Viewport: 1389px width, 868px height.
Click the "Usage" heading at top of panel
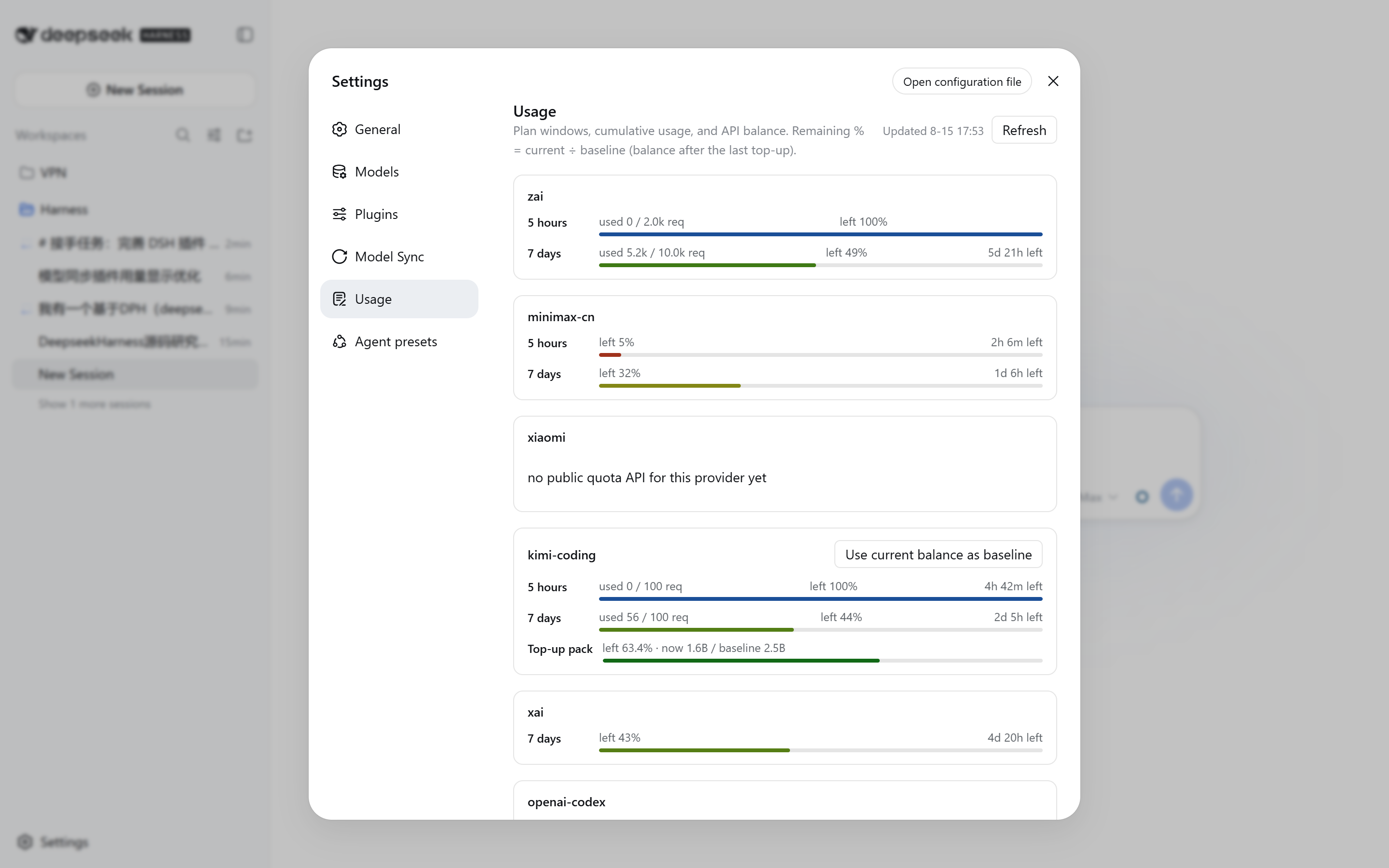click(534, 111)
